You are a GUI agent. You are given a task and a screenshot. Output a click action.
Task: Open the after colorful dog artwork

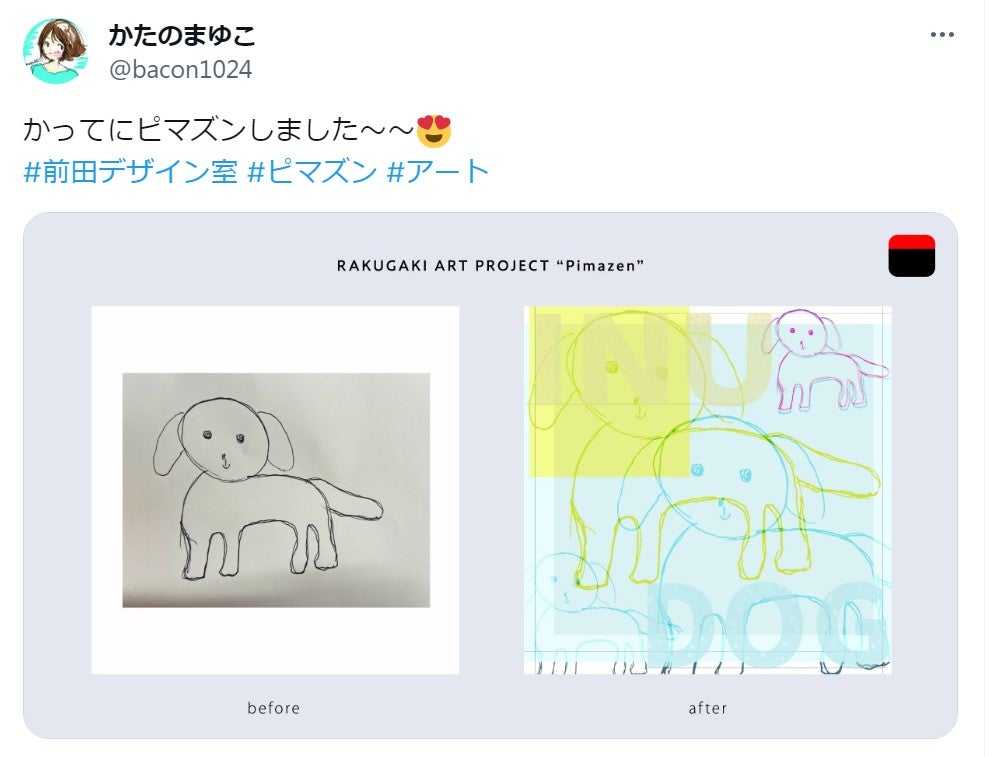(x=708, y=490)
